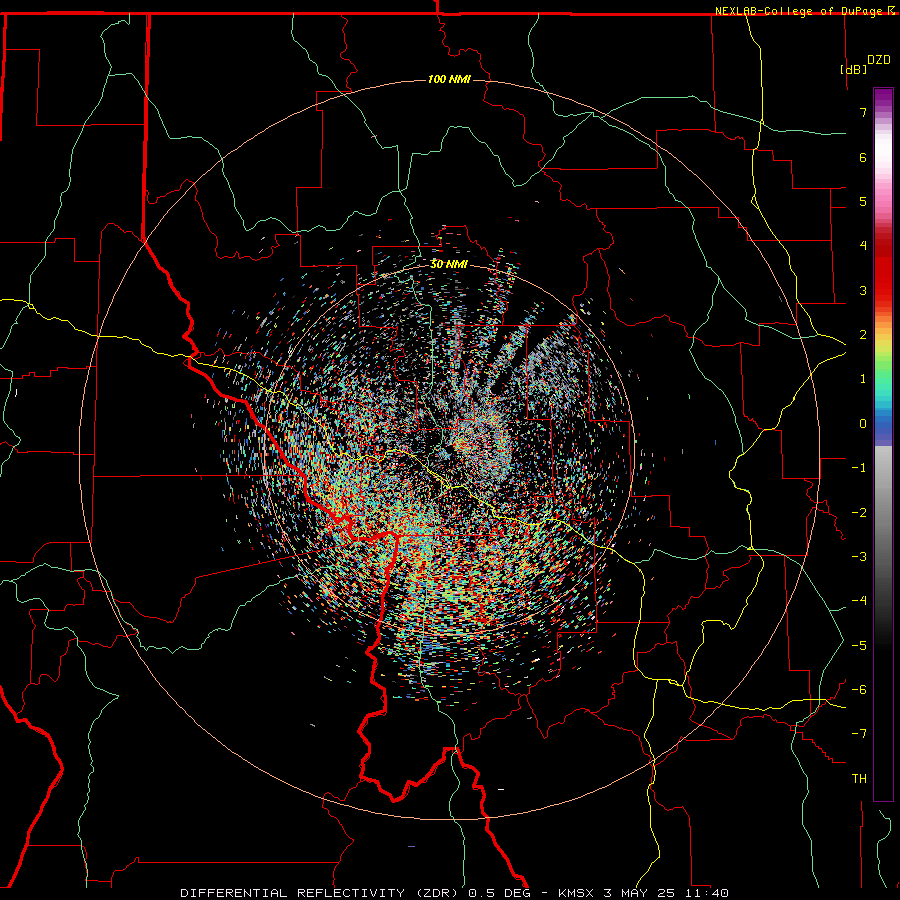Viewport: 900px width, 900px height.
Task: Click the 3 MAY 25 date text
Action: (x=641, y=893)
